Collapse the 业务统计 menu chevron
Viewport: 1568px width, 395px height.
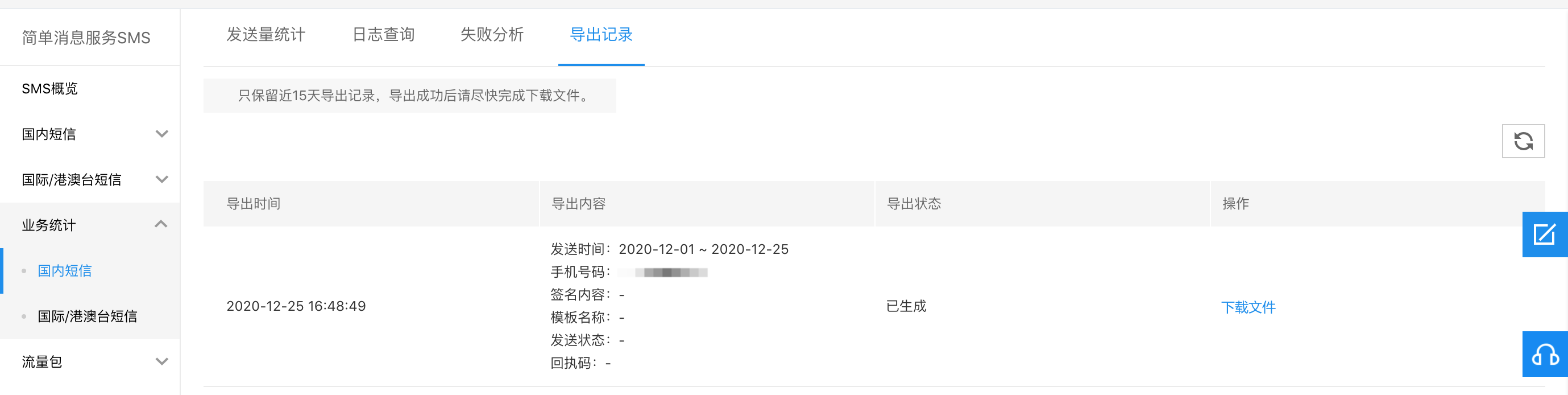[161, 225]
